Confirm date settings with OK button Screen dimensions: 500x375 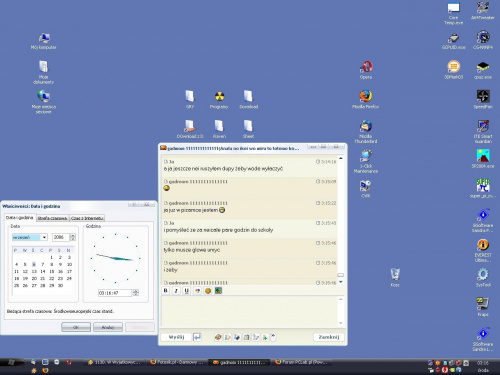pyautogui.click(x=76, y=327)
